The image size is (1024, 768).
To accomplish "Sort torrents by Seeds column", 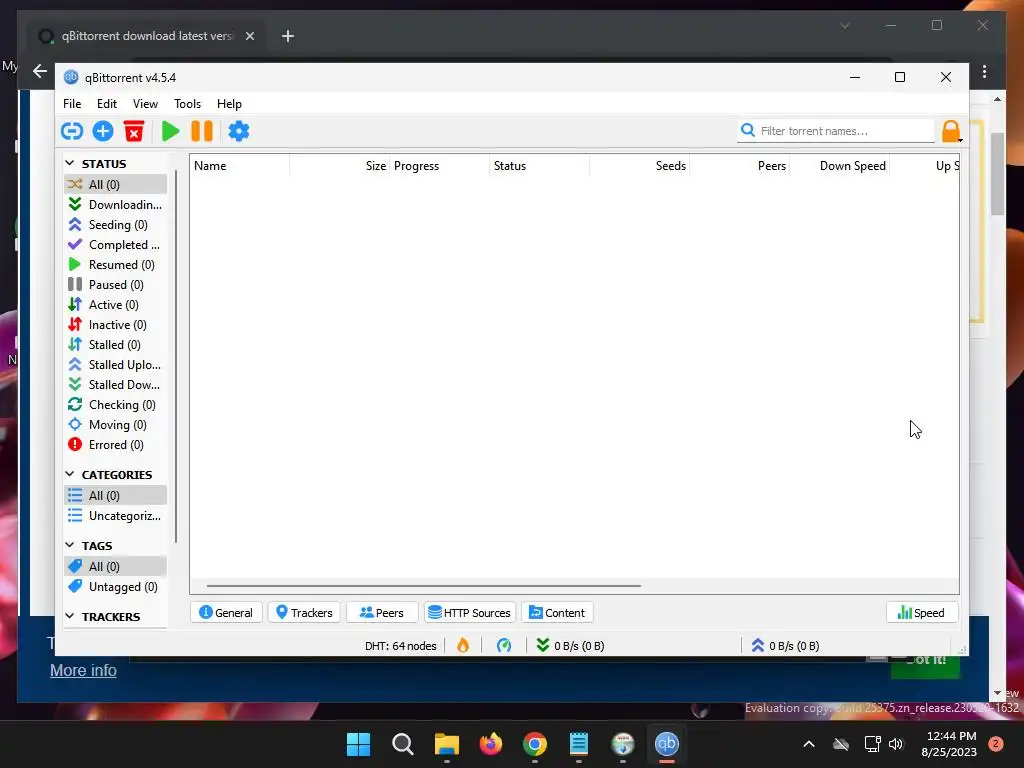I will (639, 166).
